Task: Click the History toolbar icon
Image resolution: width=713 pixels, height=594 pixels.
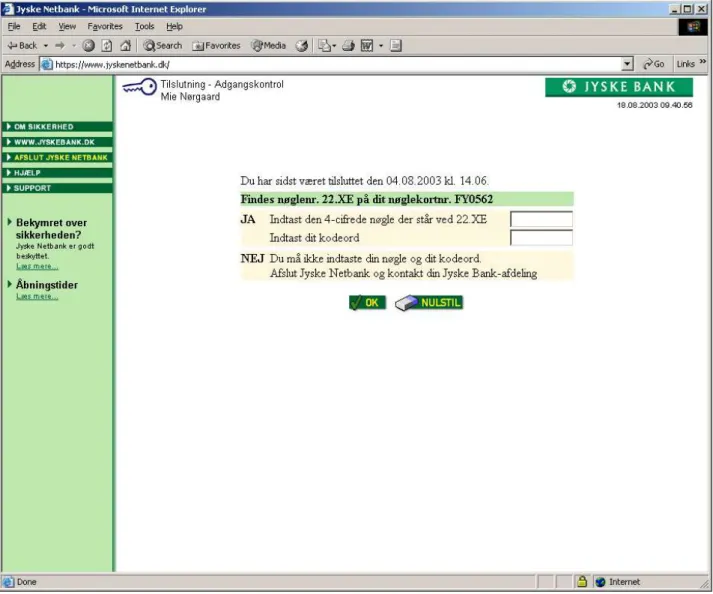Action: (301, 45)
